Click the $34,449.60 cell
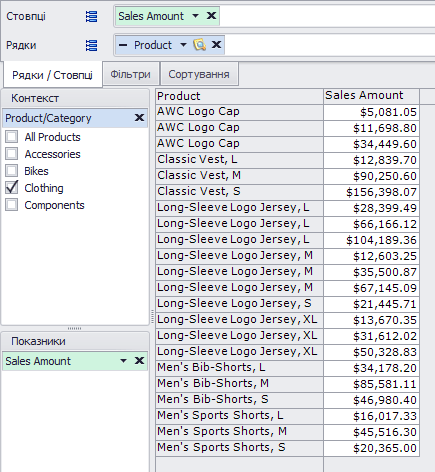 coord(371,144)
